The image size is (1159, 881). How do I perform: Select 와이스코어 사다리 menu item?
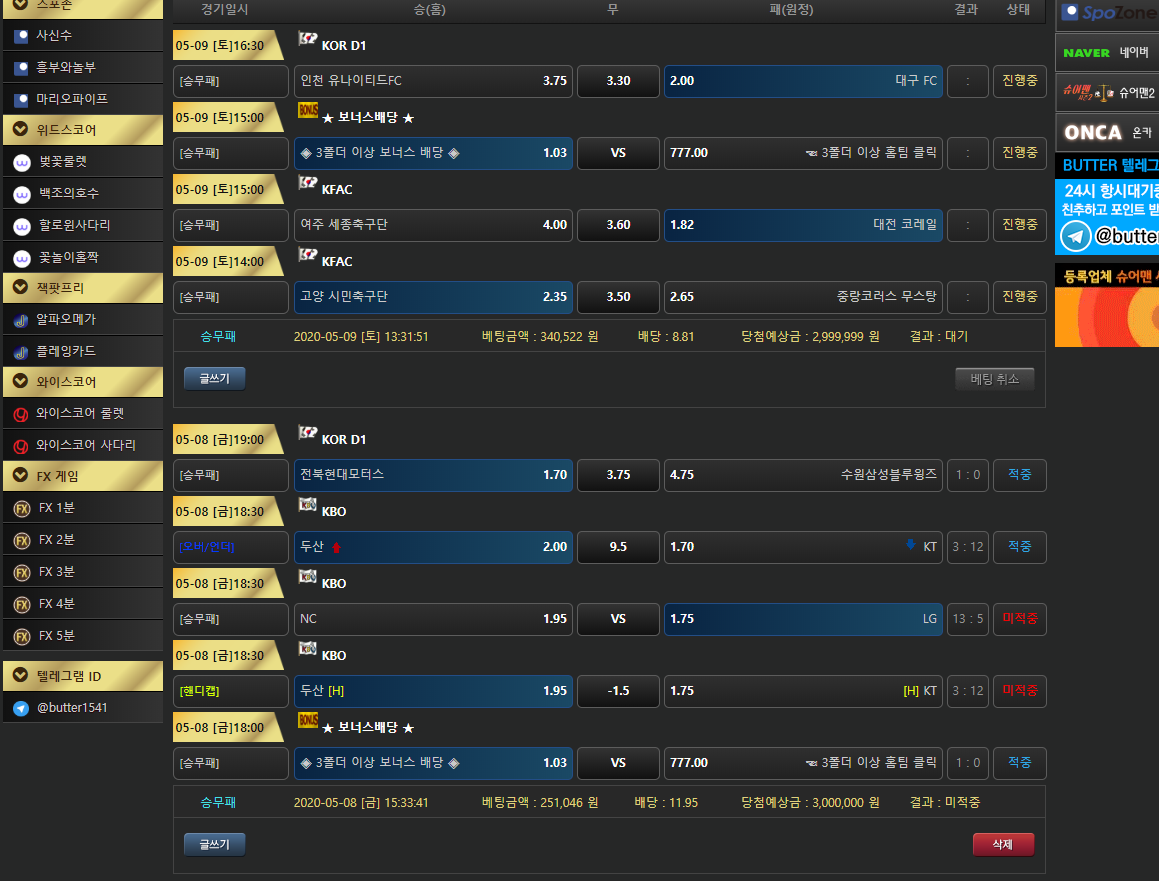coord(85,445)
